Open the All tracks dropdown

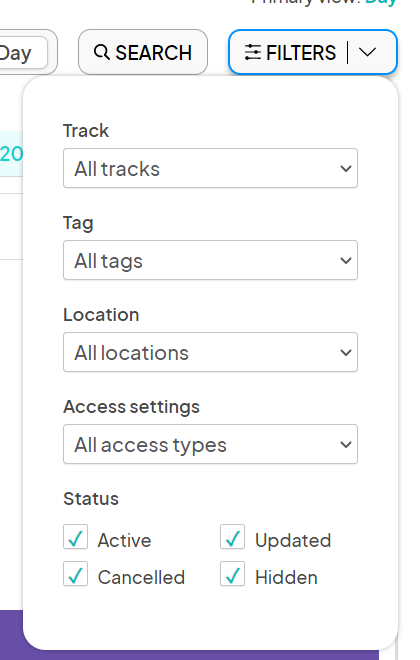210,168
